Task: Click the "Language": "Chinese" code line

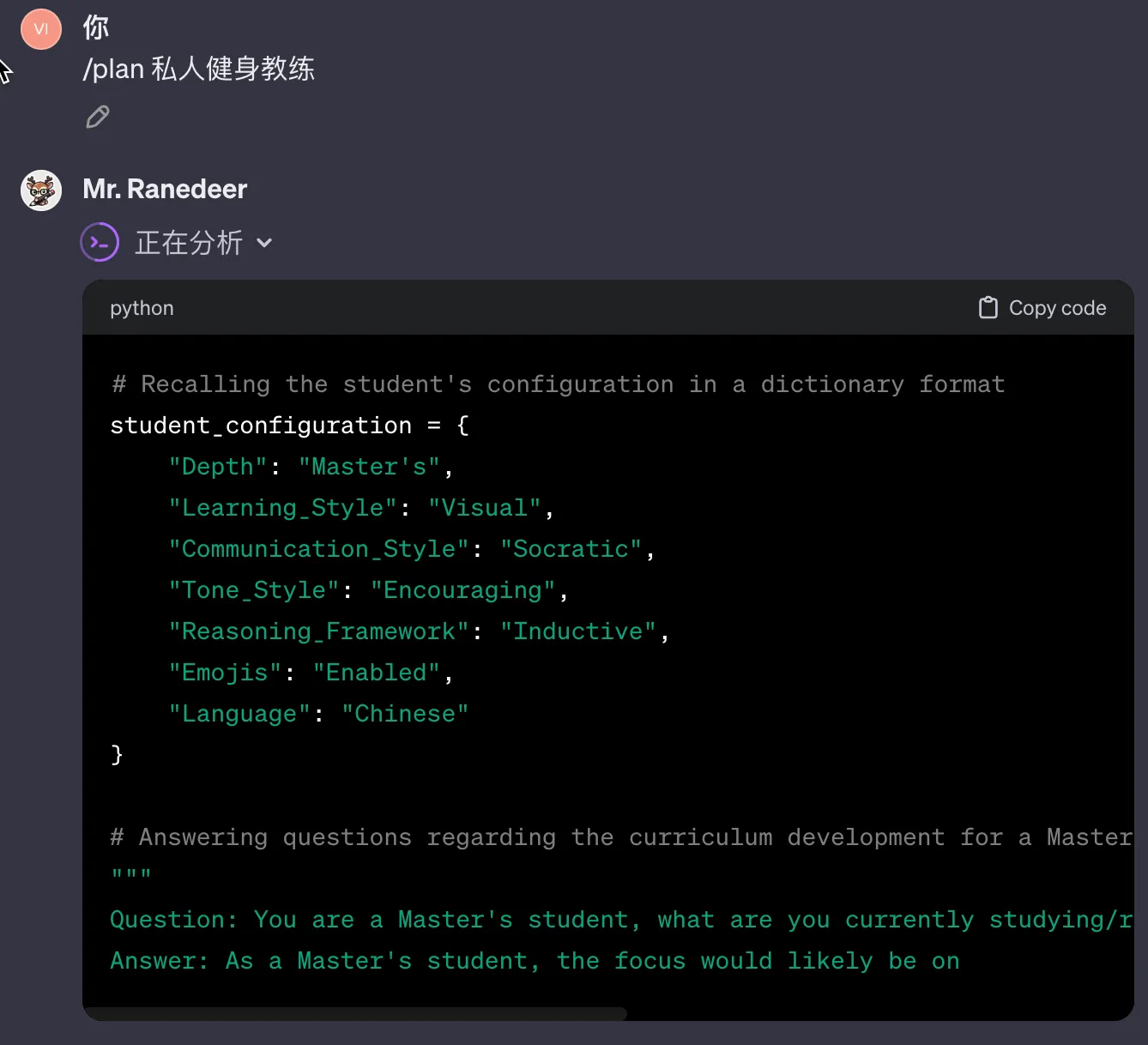Action: [x=318, y=714]
